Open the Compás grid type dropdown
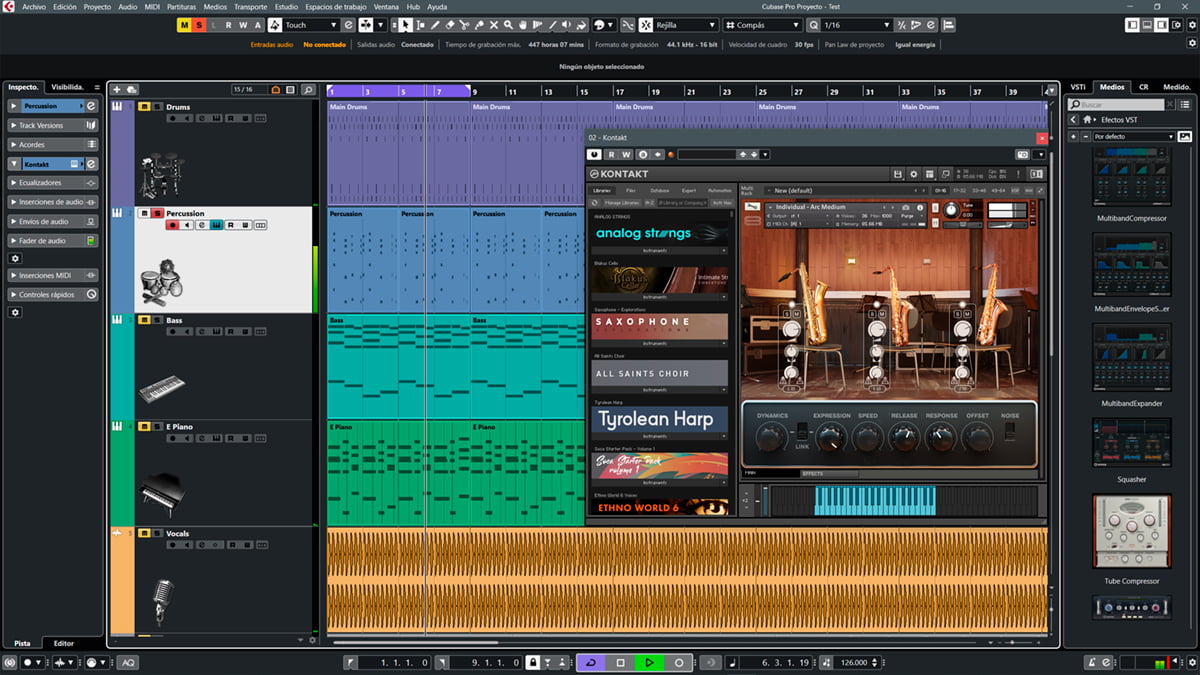The image size is (1200, 675). coord(763,25)
